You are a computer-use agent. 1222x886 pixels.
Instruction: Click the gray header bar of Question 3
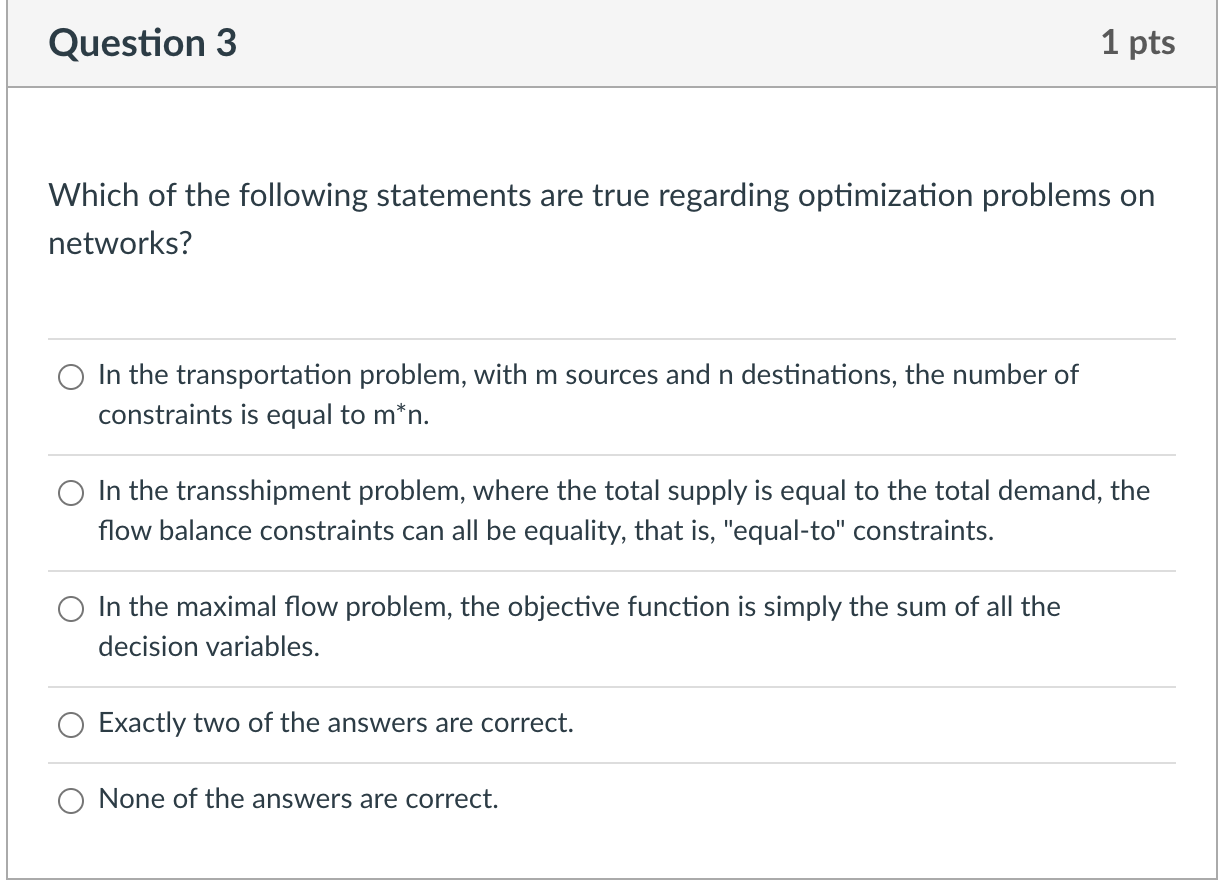[600, 42]
